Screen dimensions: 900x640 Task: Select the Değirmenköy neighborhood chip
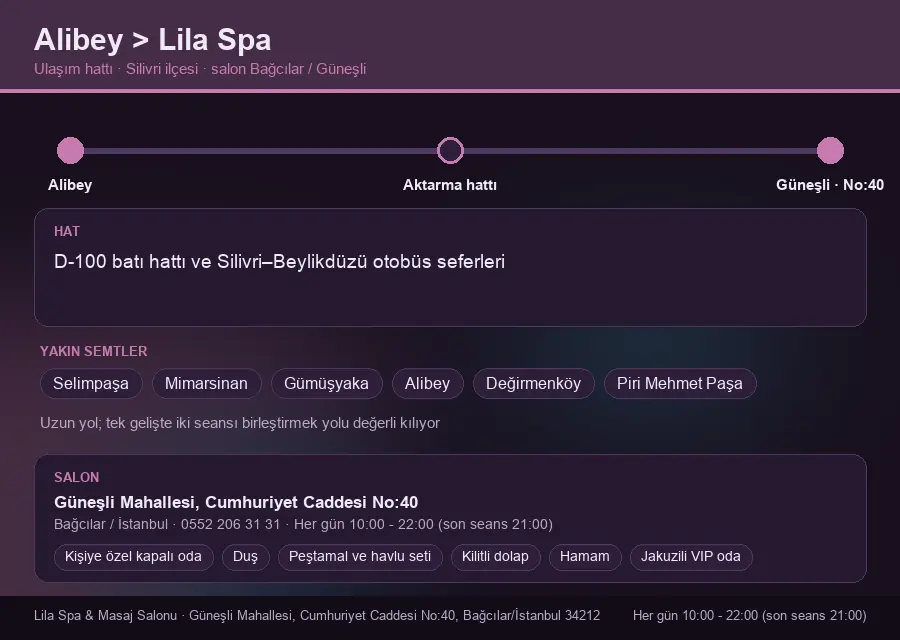533,383
